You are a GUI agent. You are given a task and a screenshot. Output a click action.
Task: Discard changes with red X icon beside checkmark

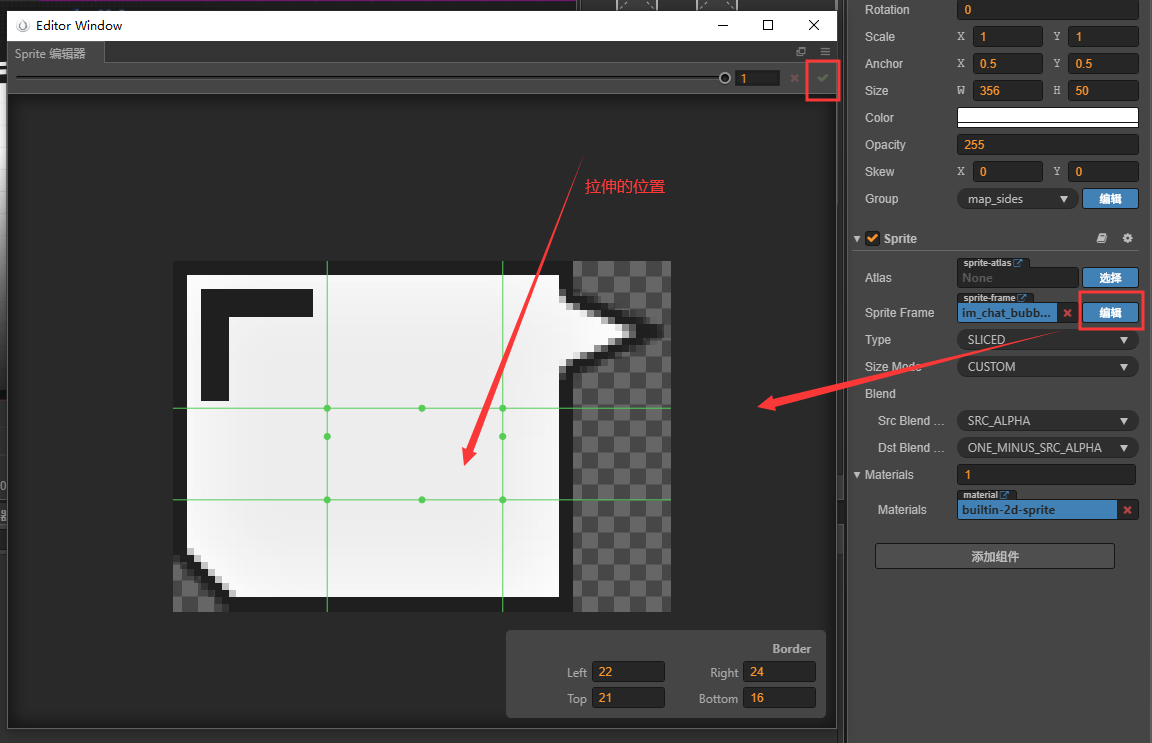(x=794, y=78)
